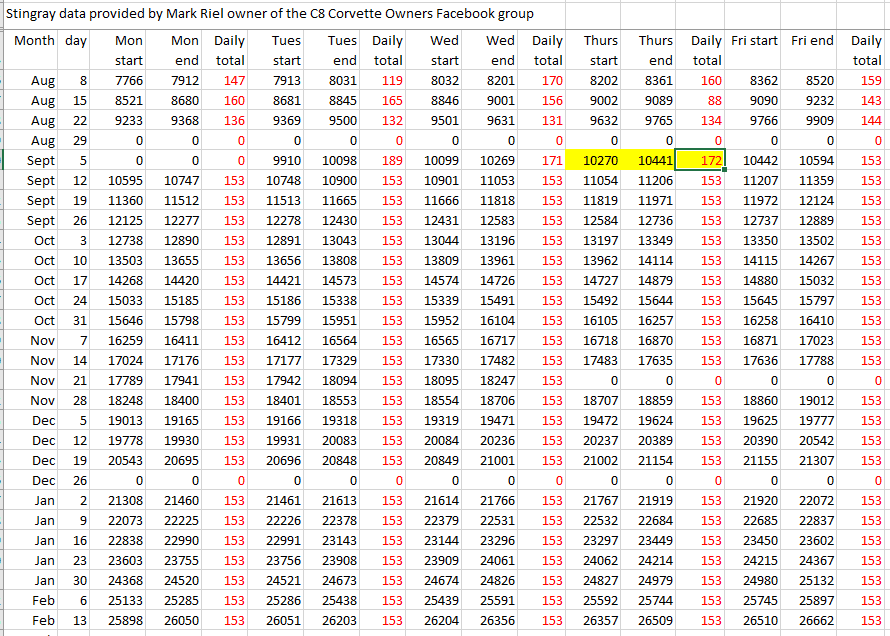This screenshot has height=636, width=890.
Task: Select Thurs start cell 21767
Action: pos(600,501)
